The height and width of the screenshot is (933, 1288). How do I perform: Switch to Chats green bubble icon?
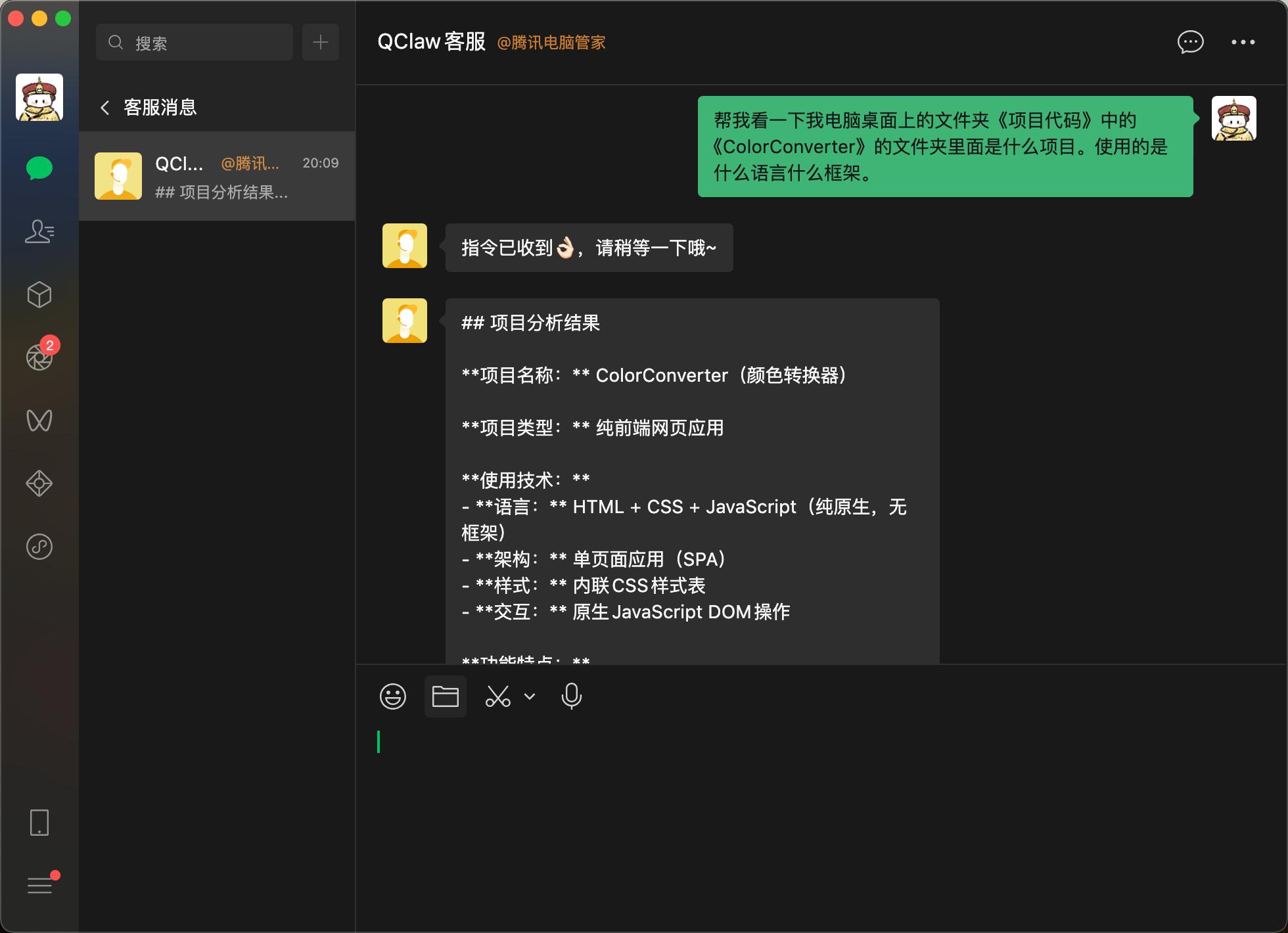tap(39, 168)
